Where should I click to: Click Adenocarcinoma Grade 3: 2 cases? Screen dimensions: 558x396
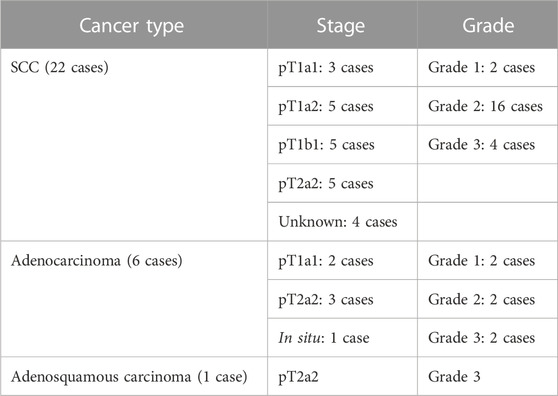coord(488,337)
